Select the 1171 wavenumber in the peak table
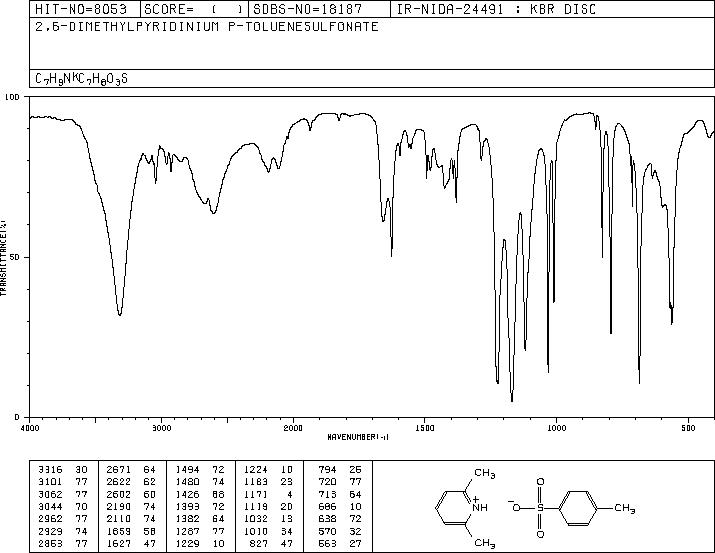This screenshot has height=553, width=715. [x=256, y=494]
